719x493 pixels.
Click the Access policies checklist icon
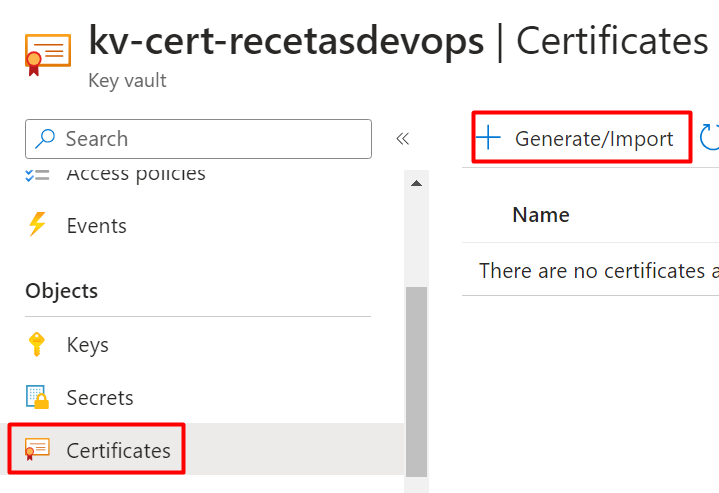pyautogui.click(x=37, y=175)
